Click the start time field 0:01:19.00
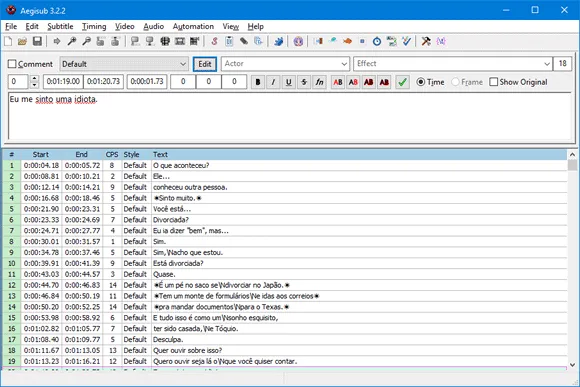The height and width of the screenshot is (387, 580). pyautogui.click(x=63, y=81)
